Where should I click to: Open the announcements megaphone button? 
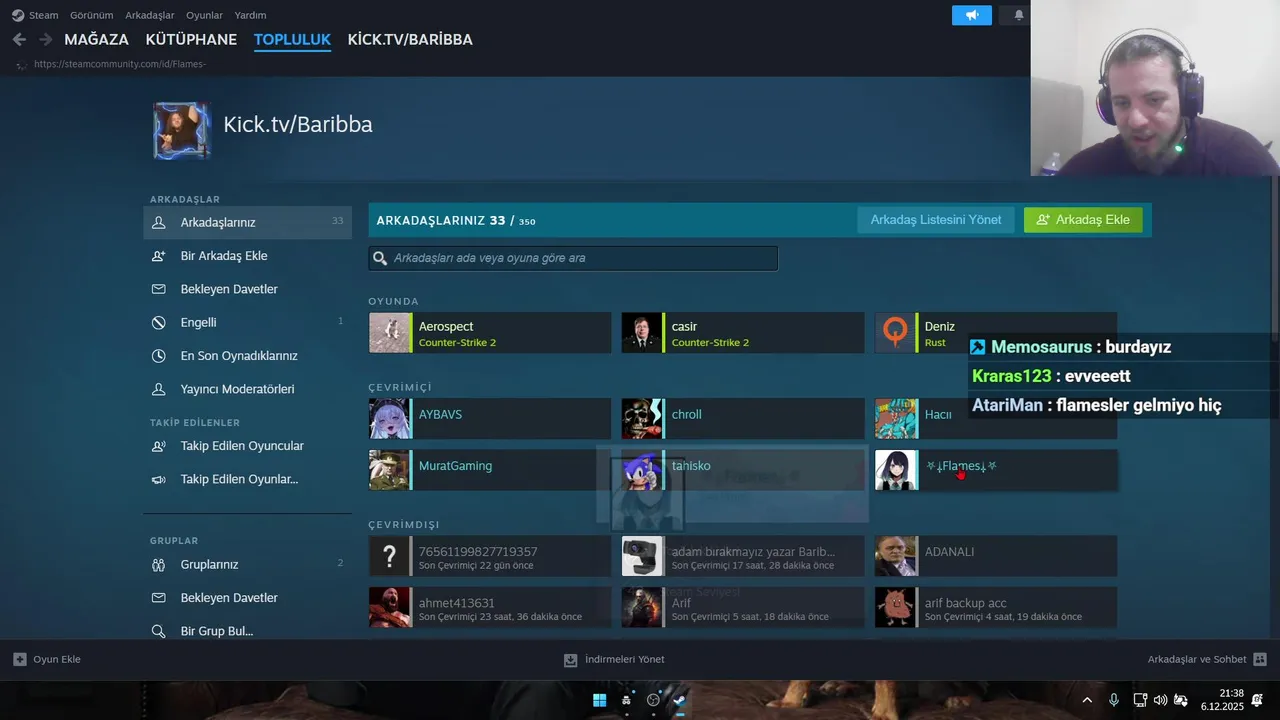tap(971, 15)
